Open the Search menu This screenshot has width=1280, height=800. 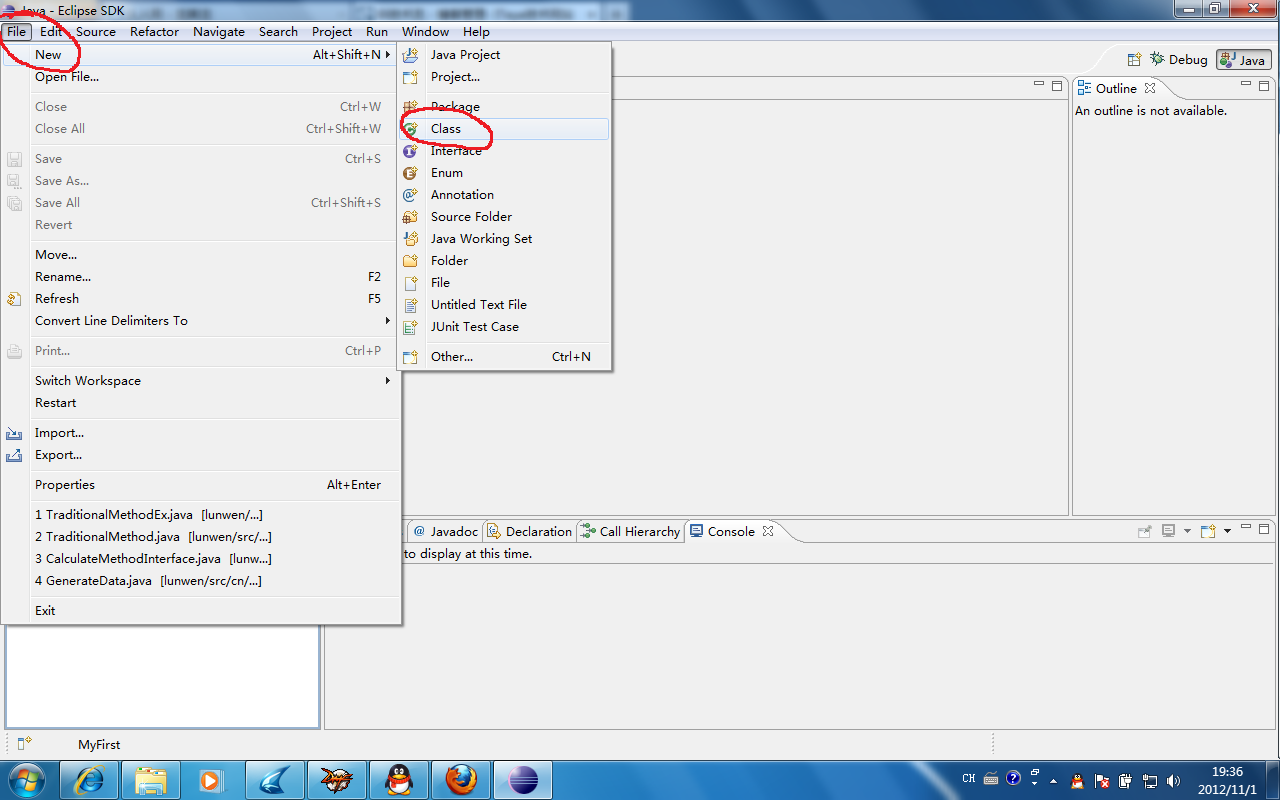(x=278, y=32)
